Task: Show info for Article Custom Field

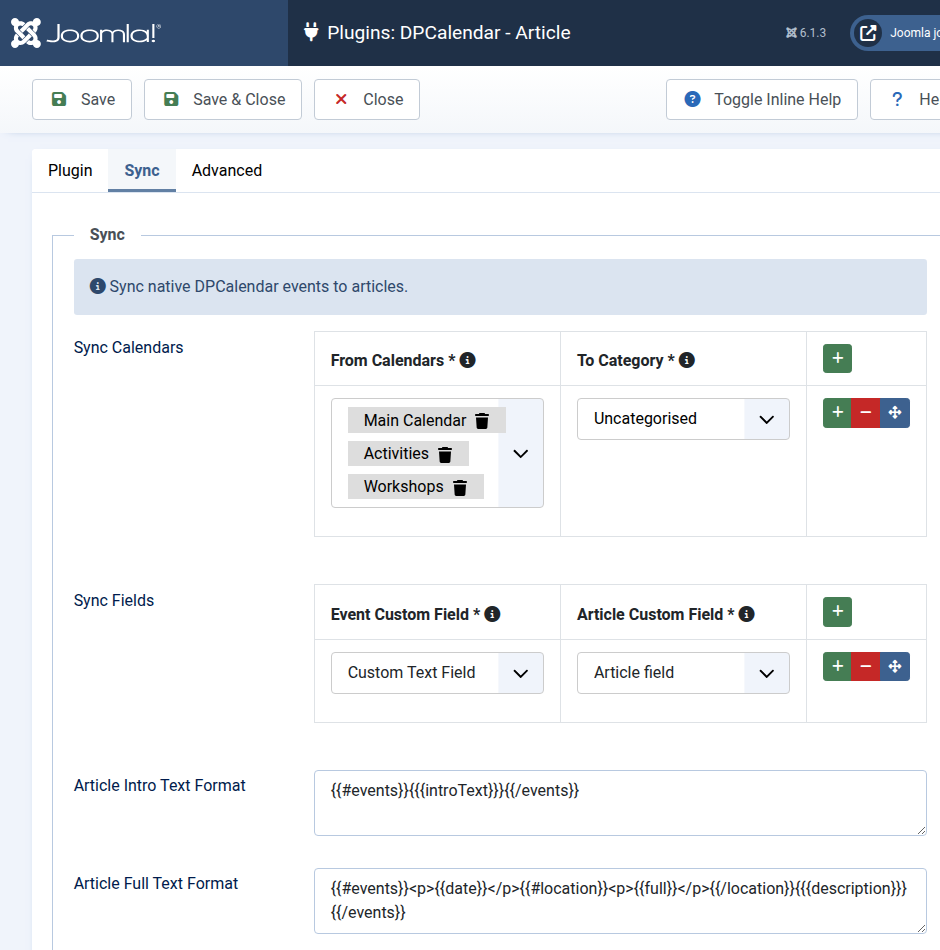Action: 747,614
